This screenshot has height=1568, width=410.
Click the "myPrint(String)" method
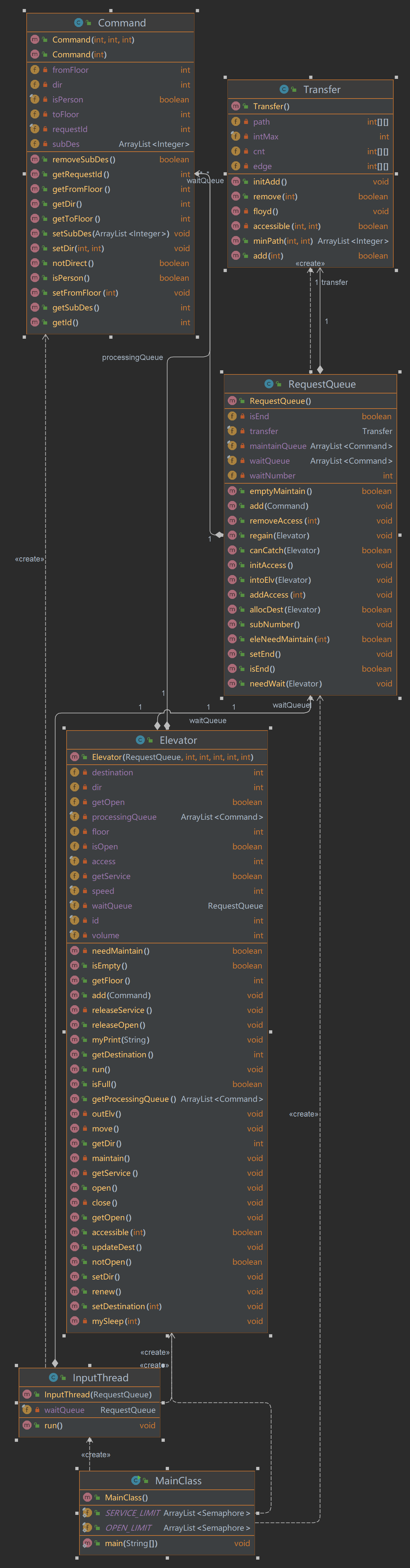coord(120,1040)
